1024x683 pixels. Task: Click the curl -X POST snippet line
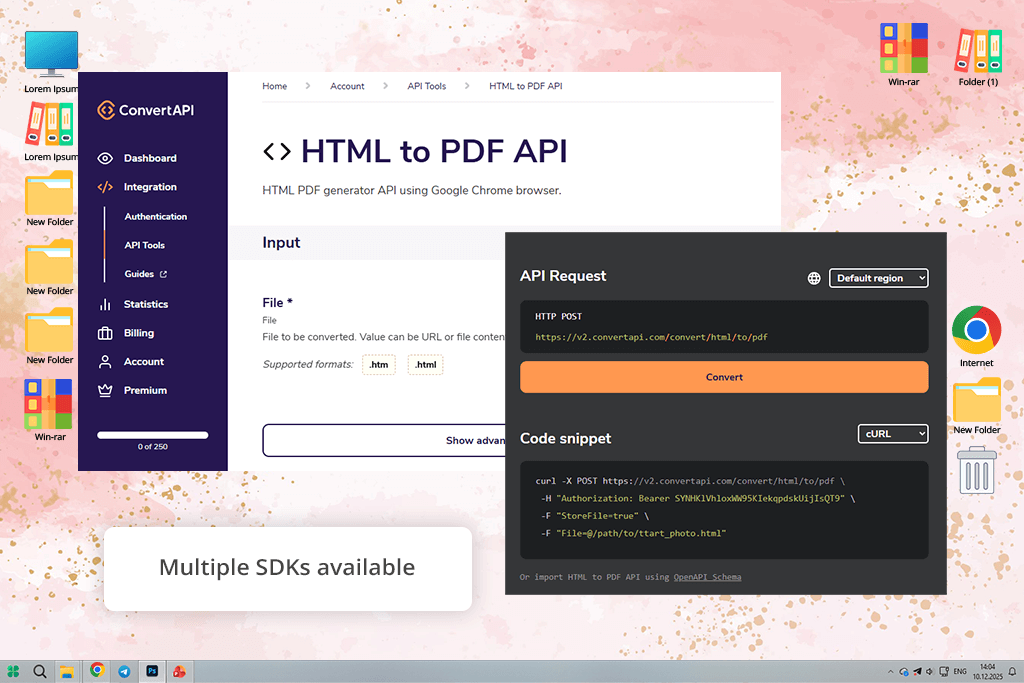pyautogui.click(x=690, y=481)
